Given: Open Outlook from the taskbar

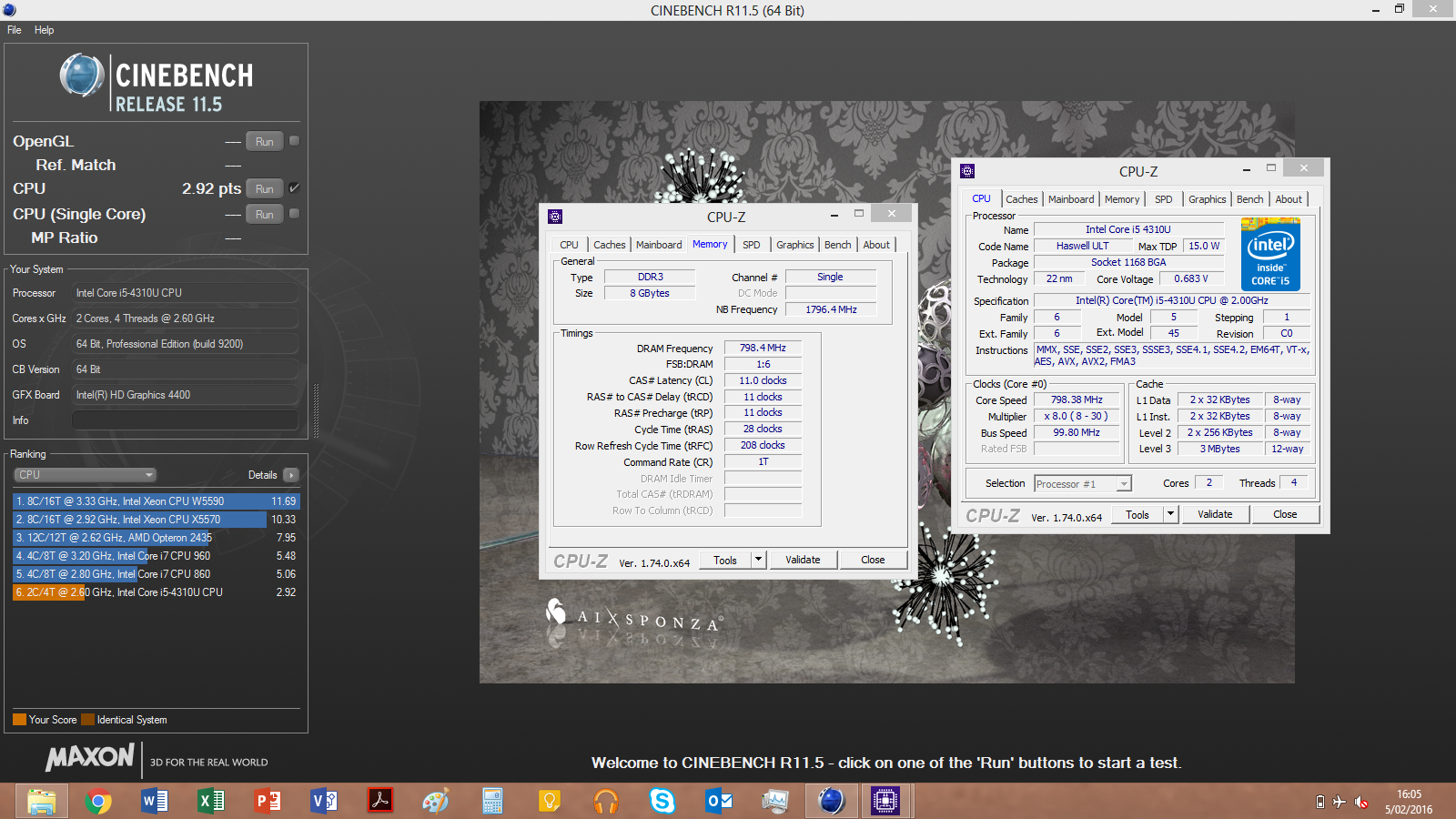Looking at the screenshot, I should pyautogui.click(x=719, y=802).
